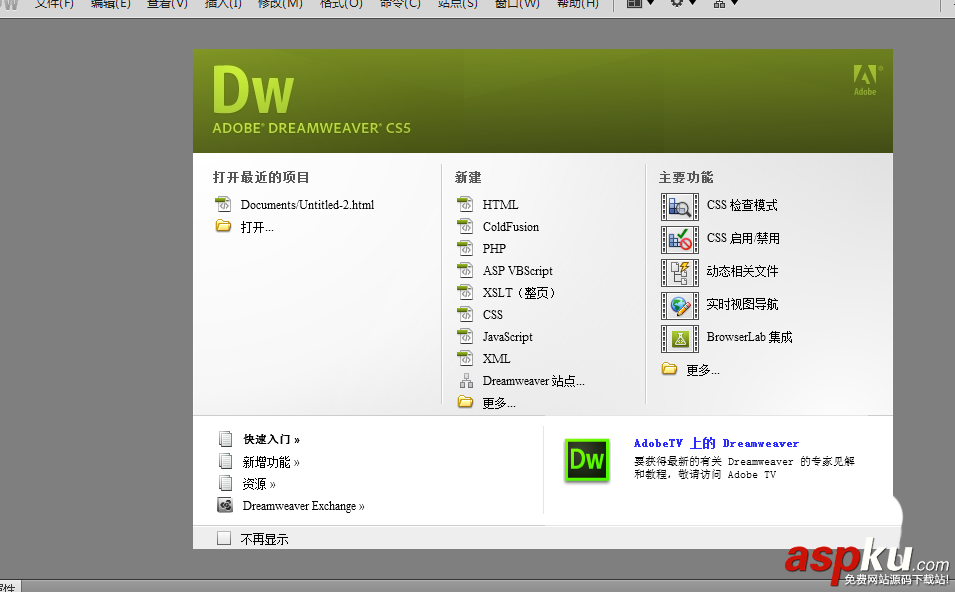This screenshot has height=592, width=955.
Task: Open the Dreamweaver 站点... site setup
Action: tap(534, 381)
